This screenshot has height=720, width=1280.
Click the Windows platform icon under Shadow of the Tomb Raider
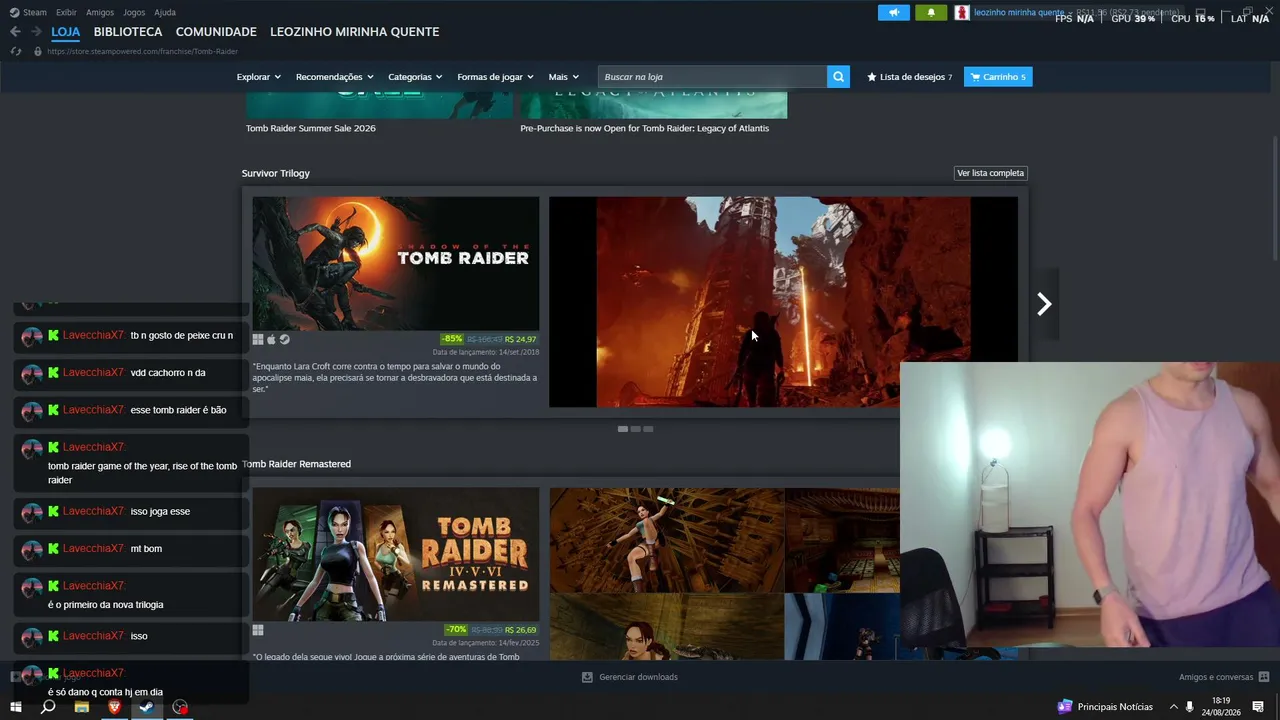[x=258, y=340]
